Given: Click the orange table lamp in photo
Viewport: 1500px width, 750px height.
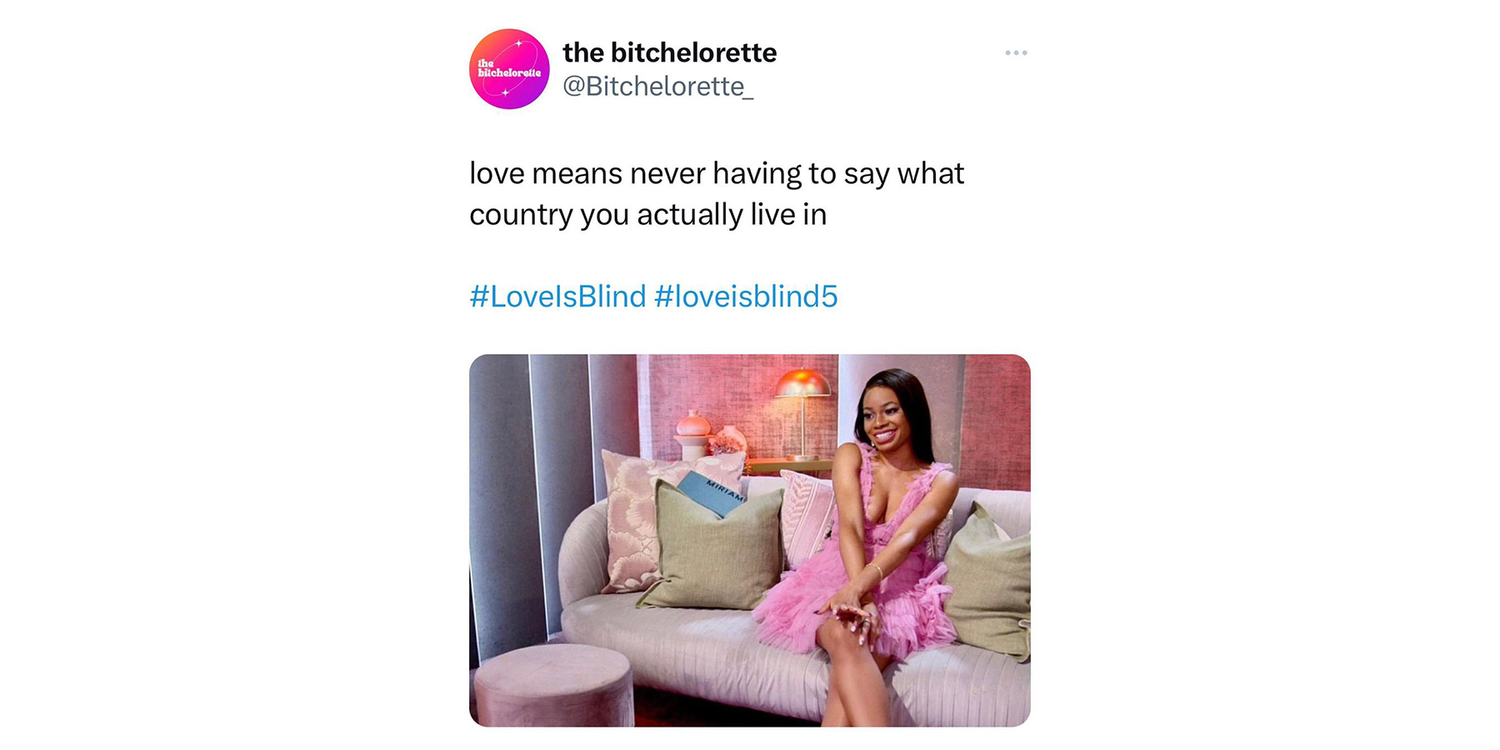Looking at the screenshot, I should pos(803,408).
